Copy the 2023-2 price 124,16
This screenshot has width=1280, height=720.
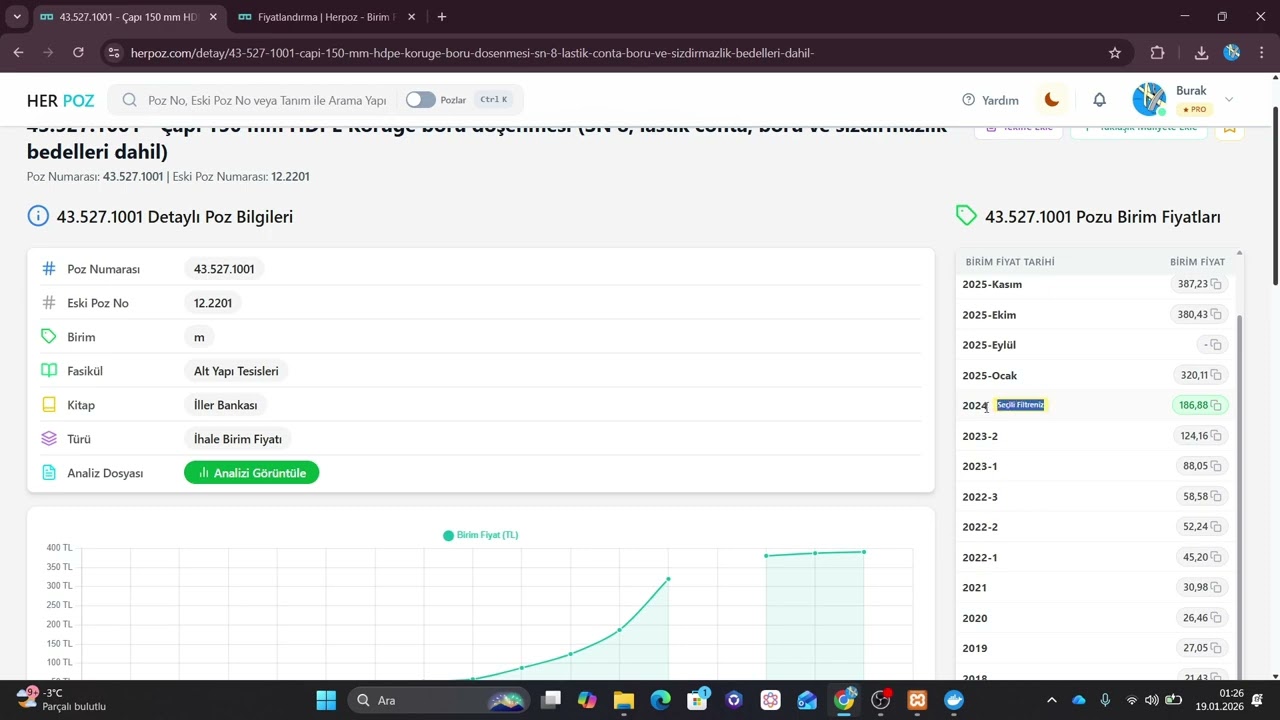(x=1216, y=436)
